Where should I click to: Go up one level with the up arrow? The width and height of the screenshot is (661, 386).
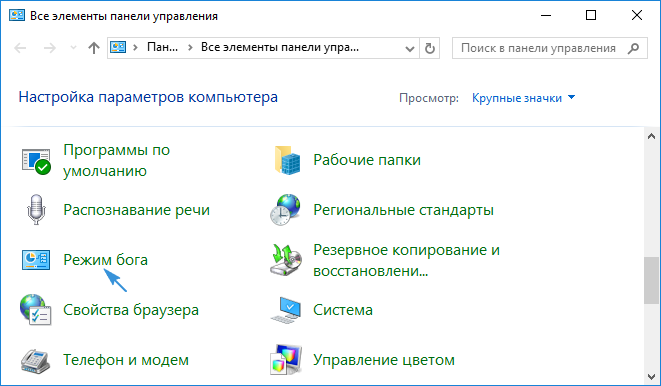pos(94,48)
